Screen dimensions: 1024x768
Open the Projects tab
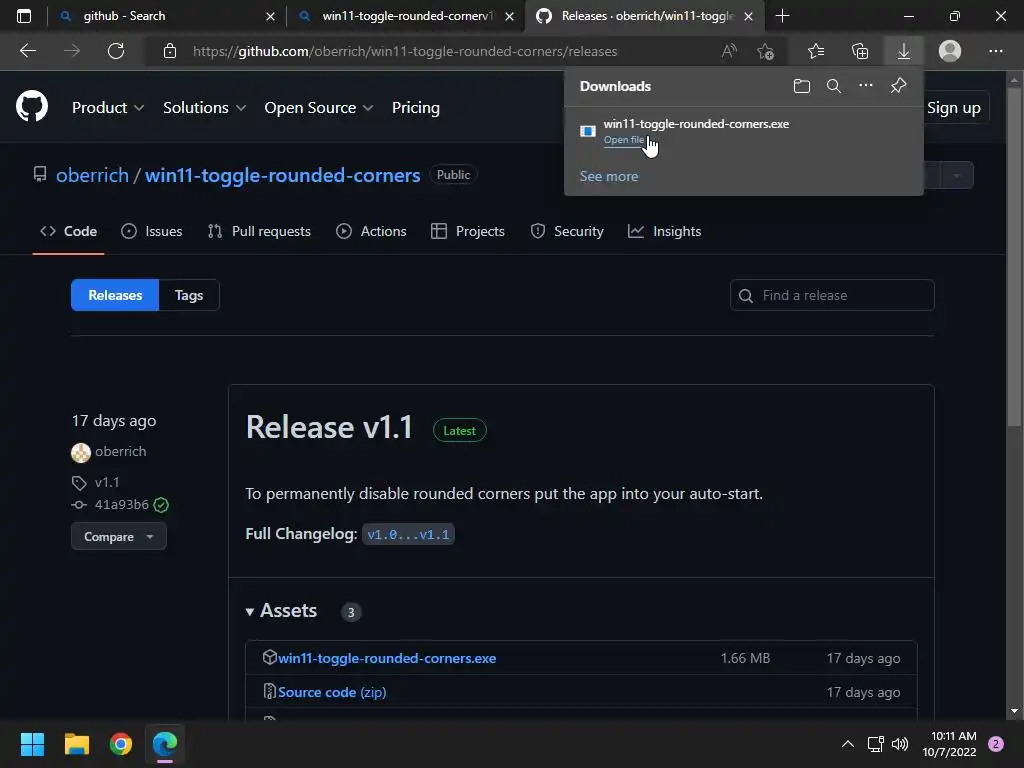pyautogui.click(x=468, y=231)
